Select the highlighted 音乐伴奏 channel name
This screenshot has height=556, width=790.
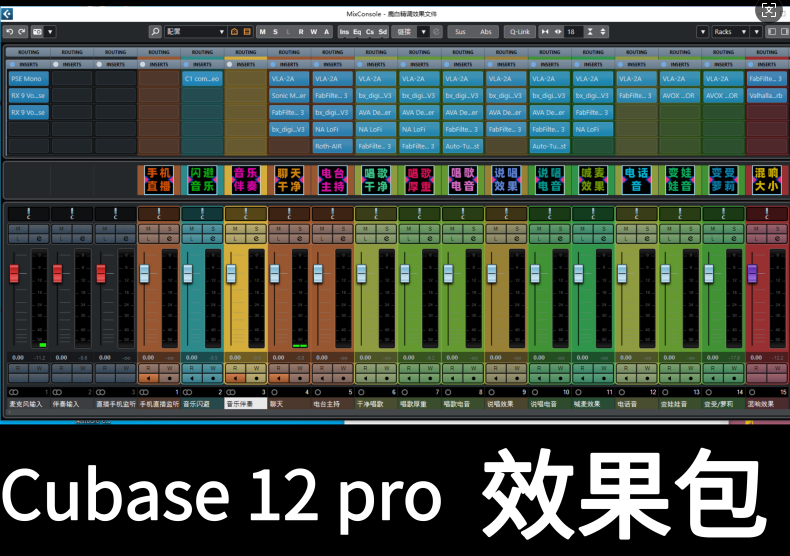(245, 403)
